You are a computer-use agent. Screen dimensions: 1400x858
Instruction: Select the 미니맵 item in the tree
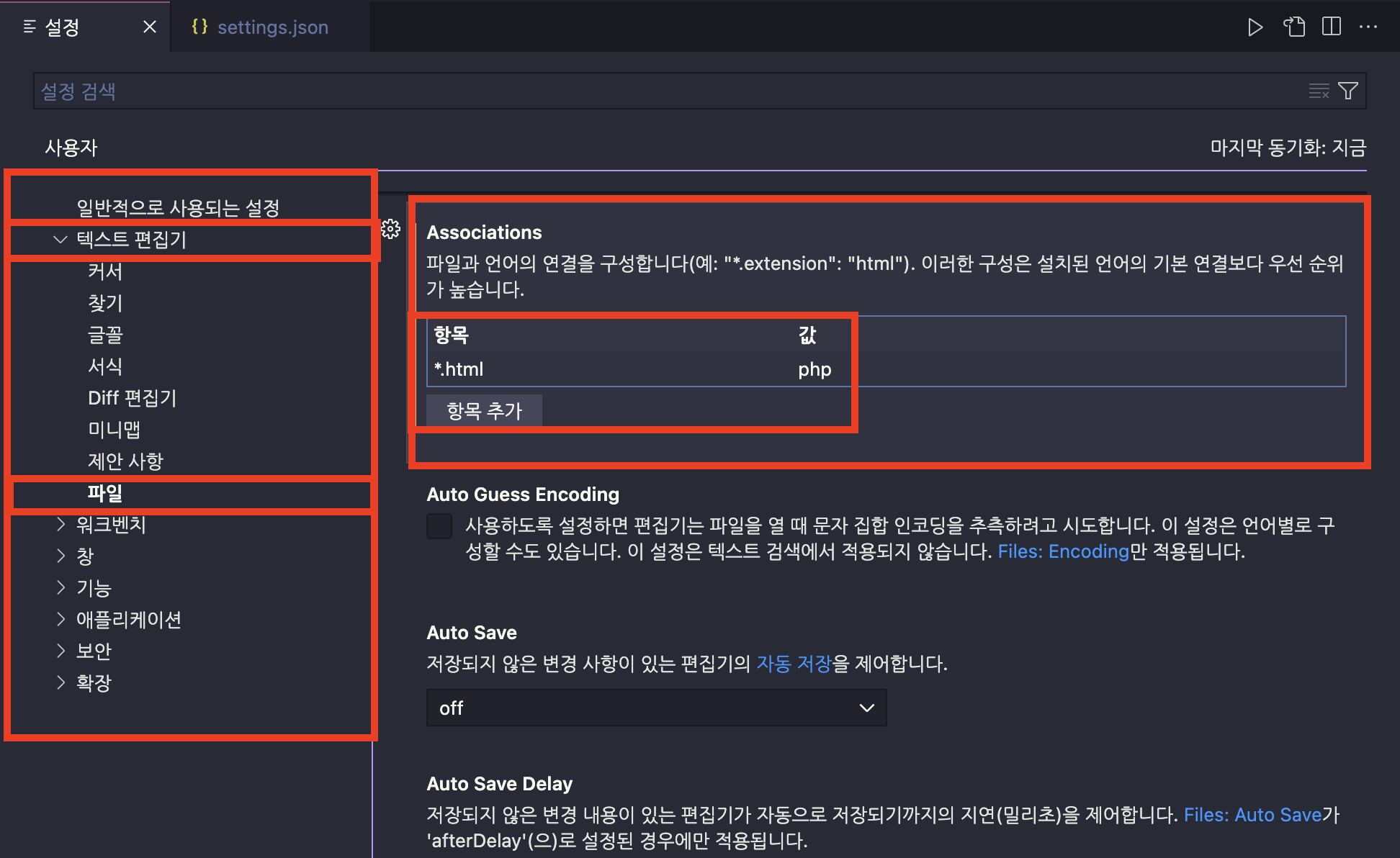[x=114, y=430]
